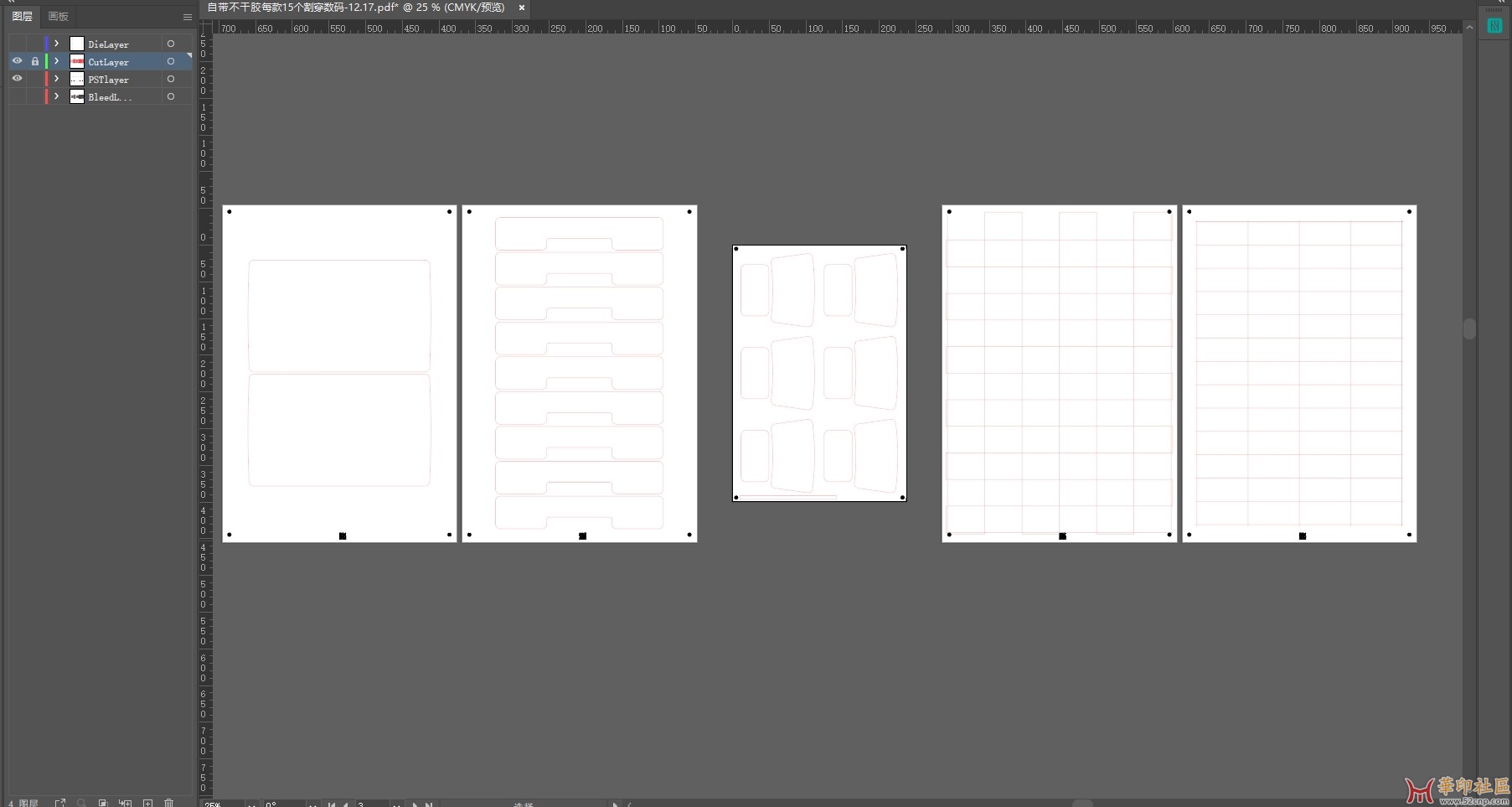The width and height of the screenshot is (1512, 807).
Task: Go to first artboard button
Action: 332,804
